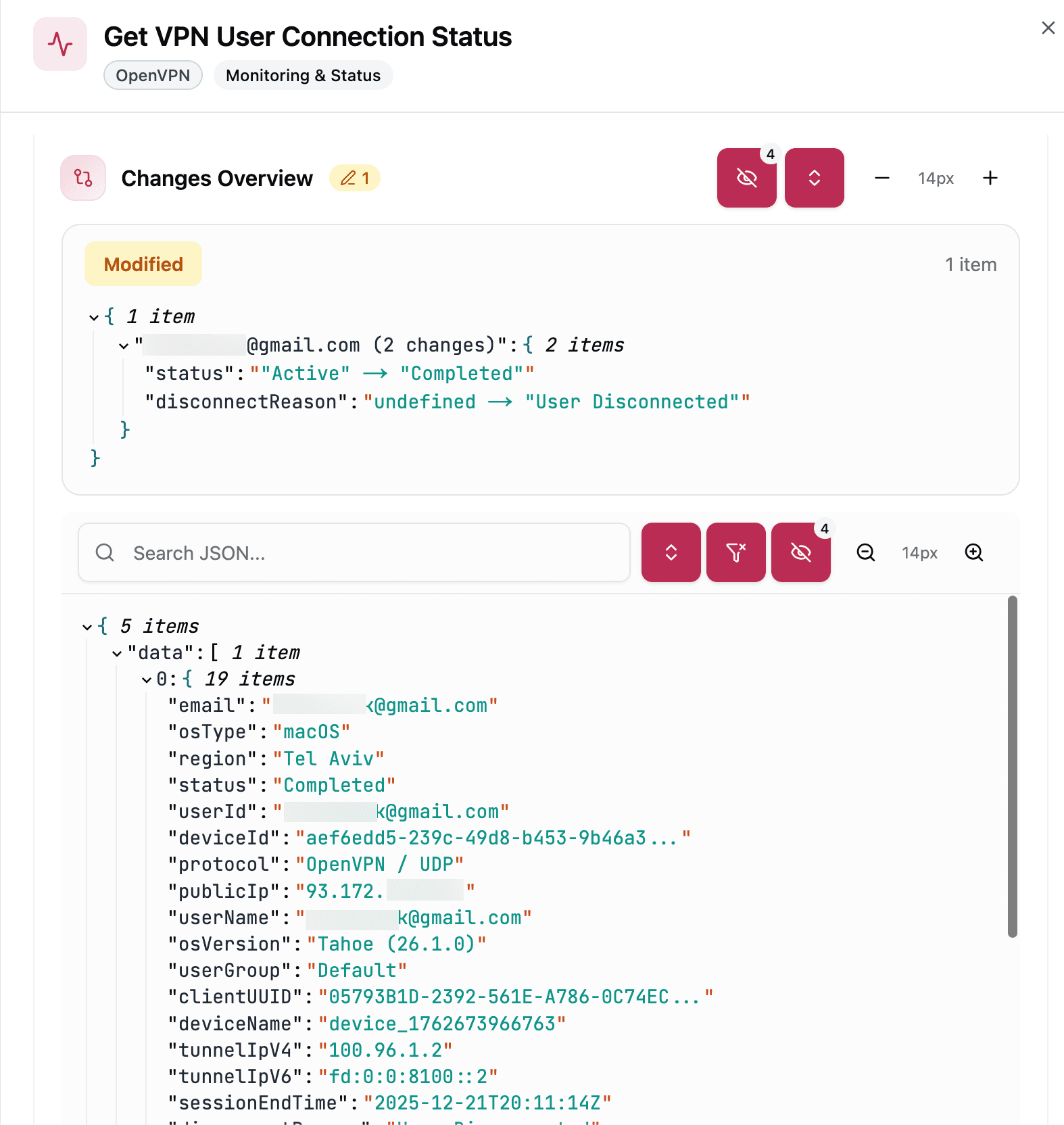Click the "deviceId" value
This screenshot has width=1064, height=1125.
point(493,838)
